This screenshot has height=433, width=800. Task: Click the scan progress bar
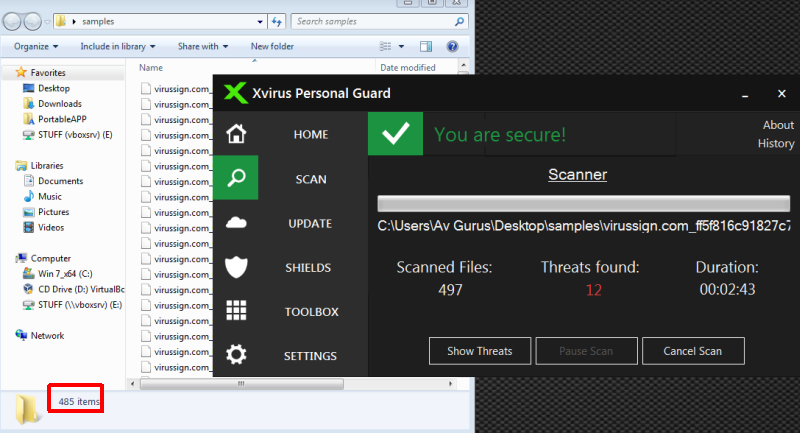[x=584, y=203]
